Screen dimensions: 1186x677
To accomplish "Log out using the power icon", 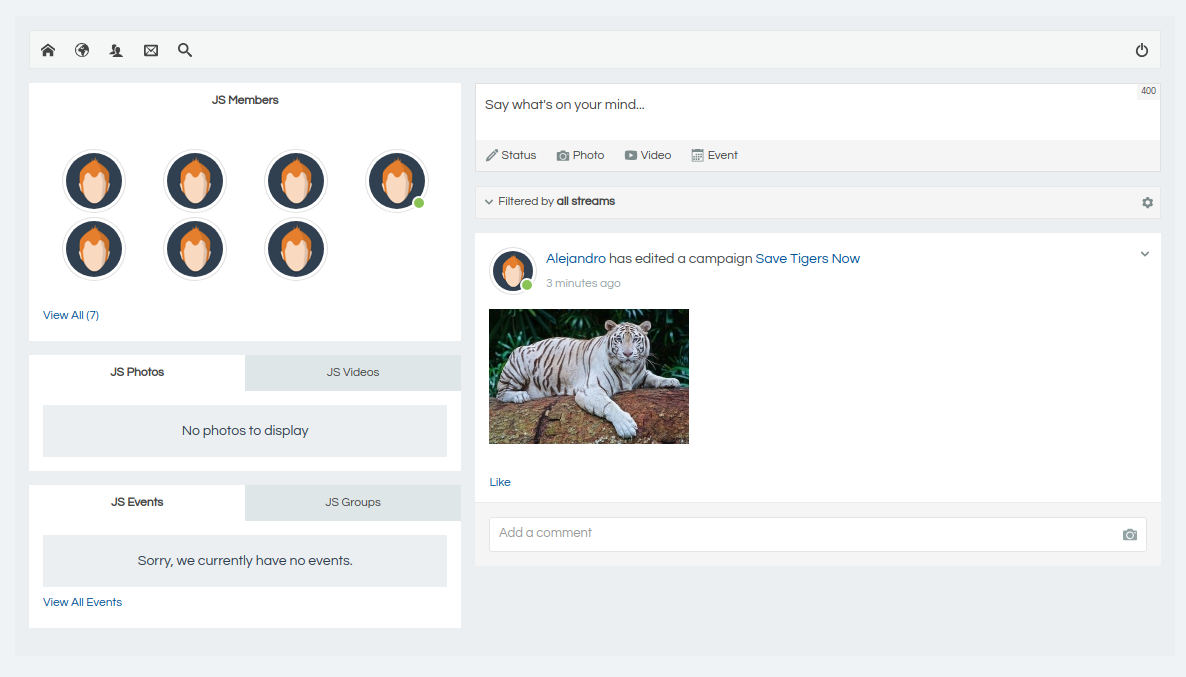I will point(1142,50).
